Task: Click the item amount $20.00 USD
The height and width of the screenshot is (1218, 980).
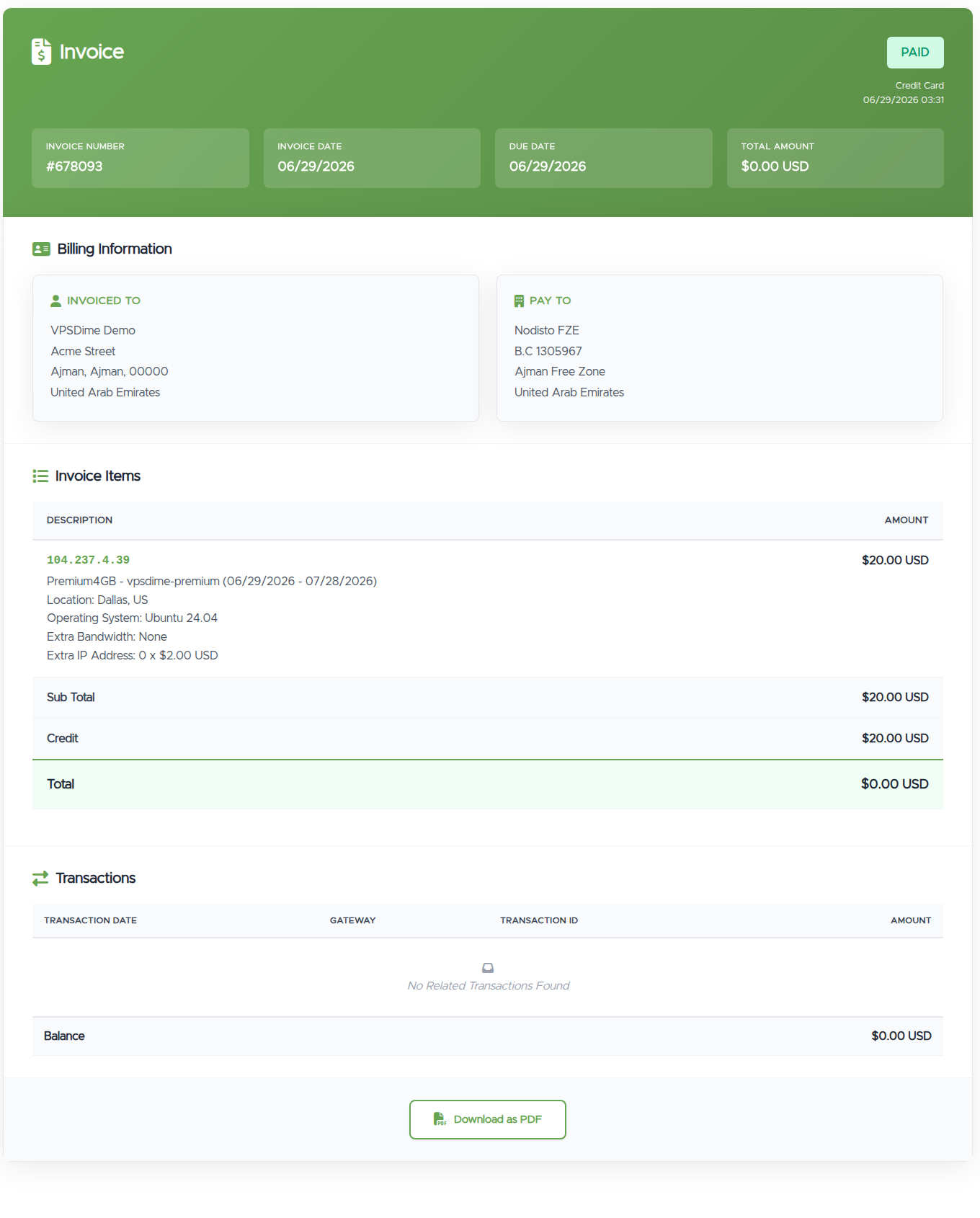Action: (895, 560)
